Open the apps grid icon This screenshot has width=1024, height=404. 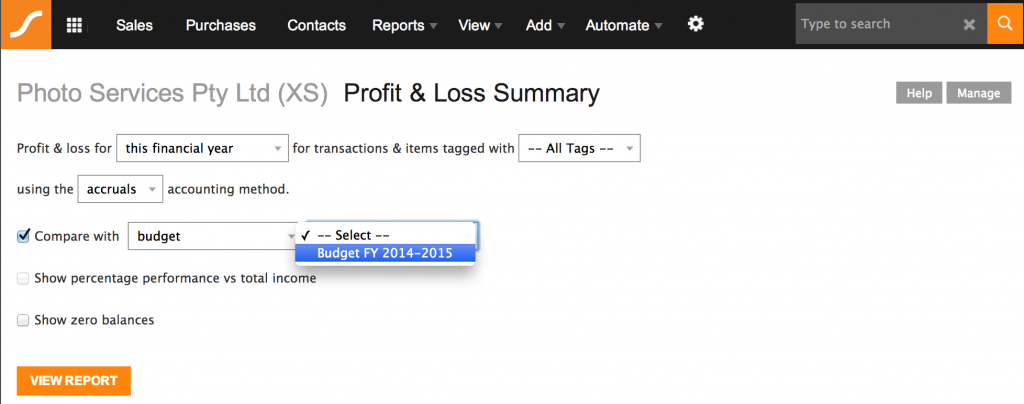pos(74,25)
